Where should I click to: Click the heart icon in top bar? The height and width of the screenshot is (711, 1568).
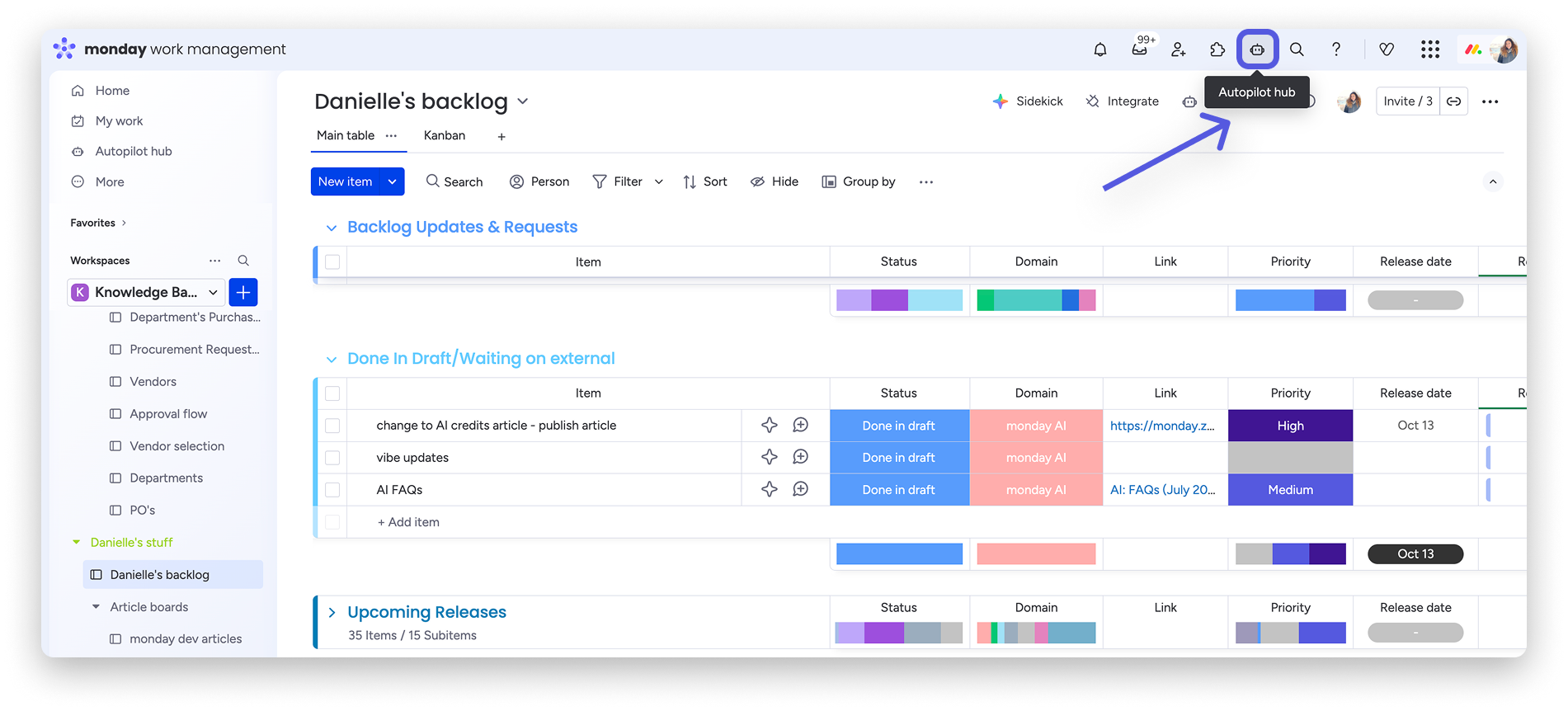[x=1387, y=49]
